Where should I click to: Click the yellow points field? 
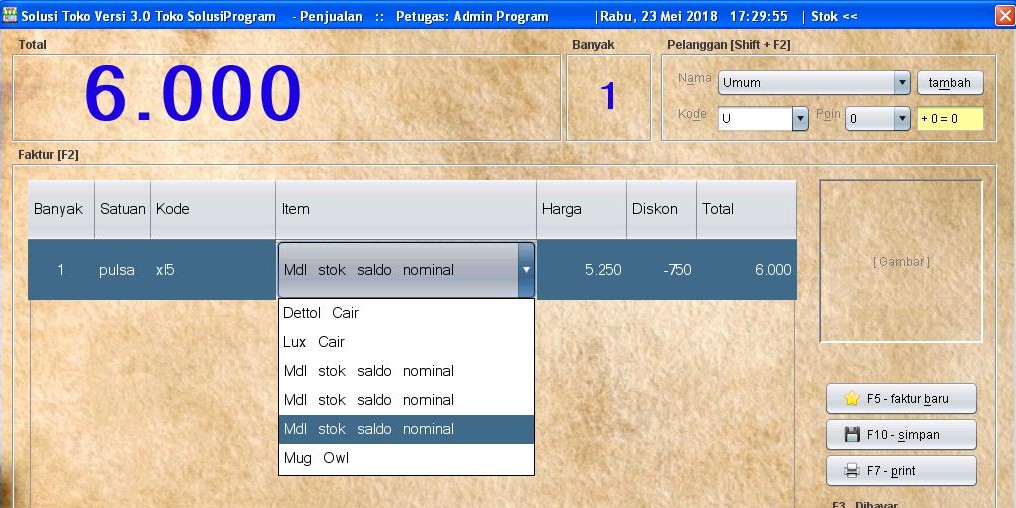point(950,119)
